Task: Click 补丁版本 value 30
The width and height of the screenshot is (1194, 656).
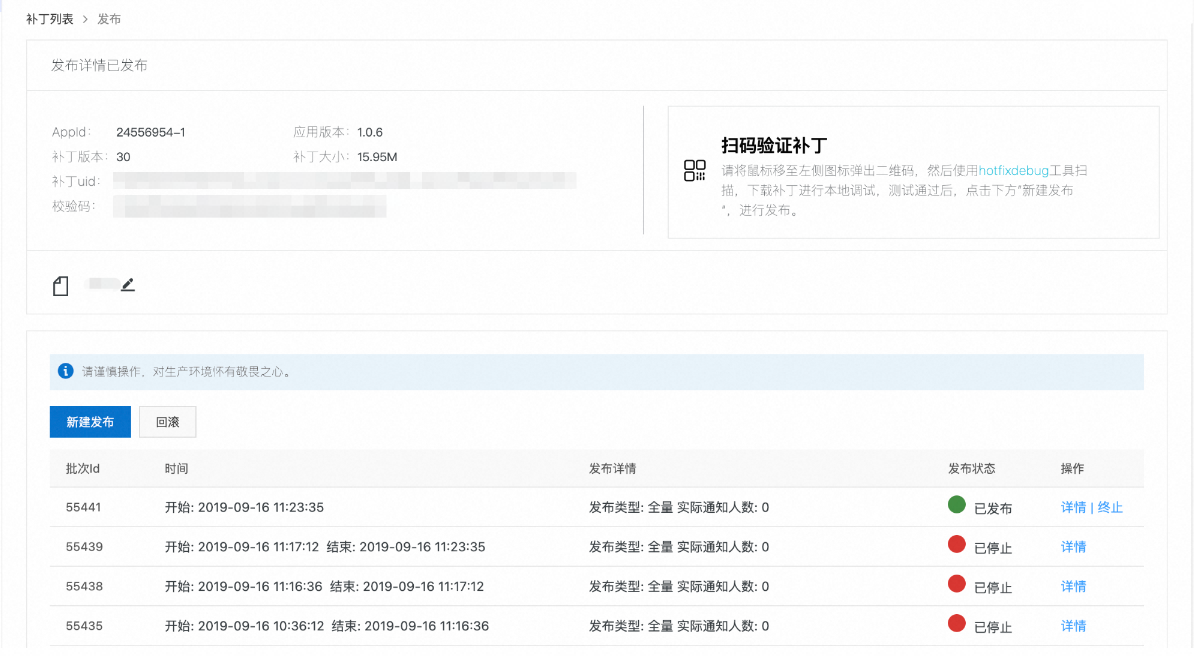Action: point(123,157)
